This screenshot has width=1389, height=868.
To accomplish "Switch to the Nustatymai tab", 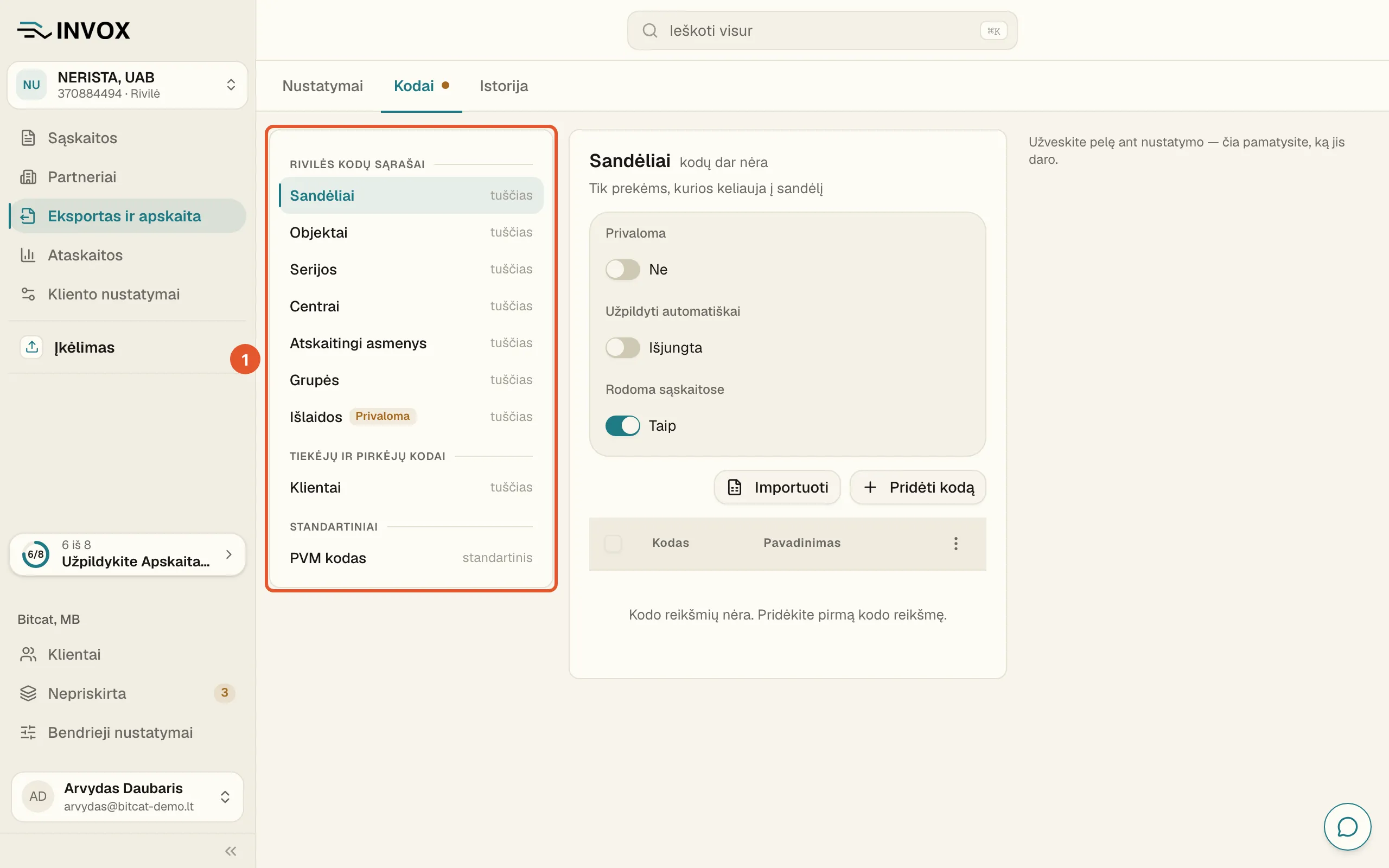I will point(323,86).
